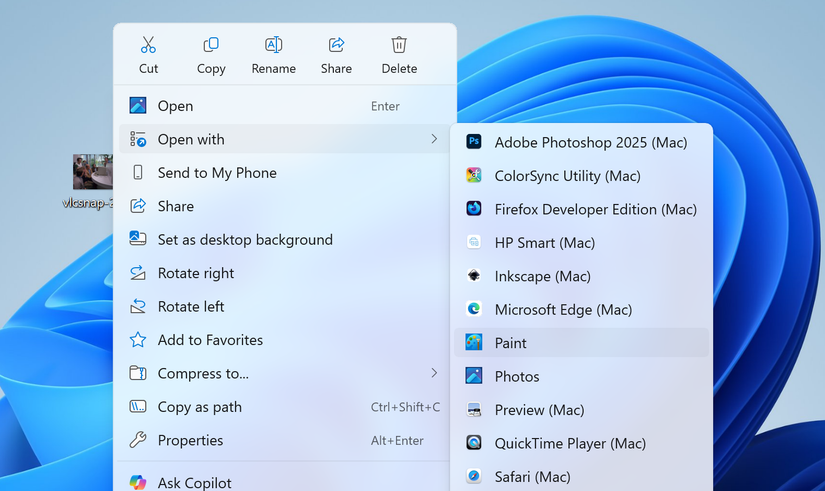Expand the Compress to submenu arrow
The image size is (825, 491).
434,373
